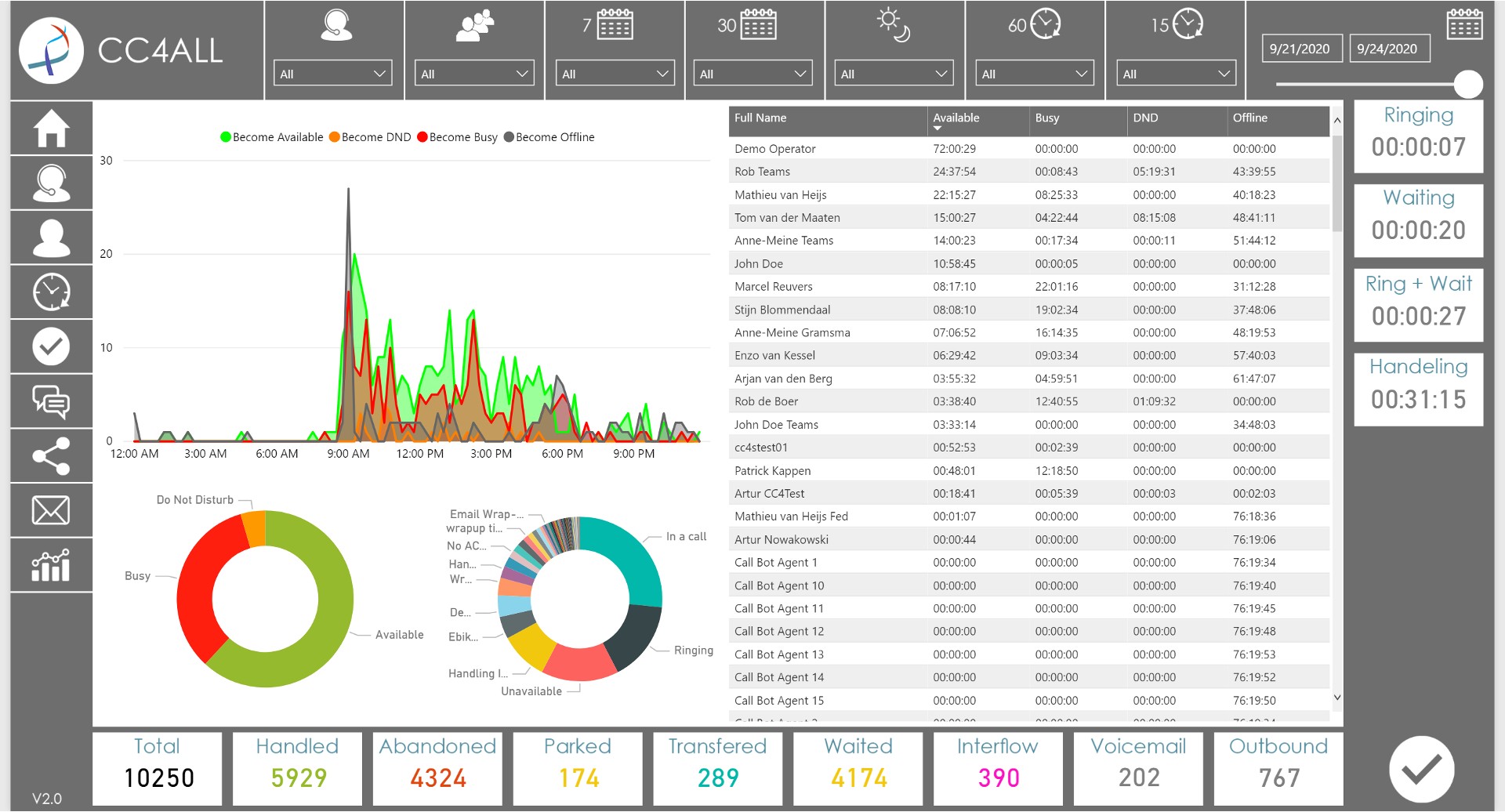The image size is (1505, 812).
Task: Open the chat messages page in sidebar
Action: click(51, 401)
